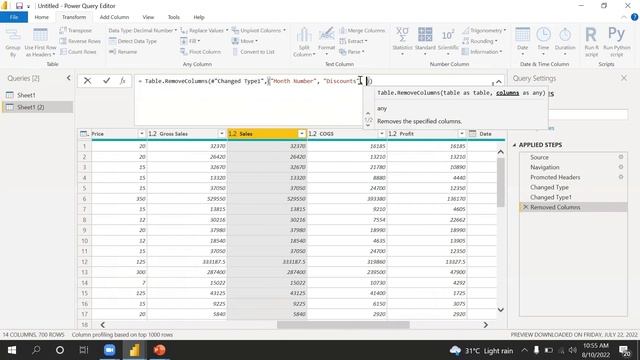
Task: Click Reverse Rows in the ribbon
Action: [80, 41]
